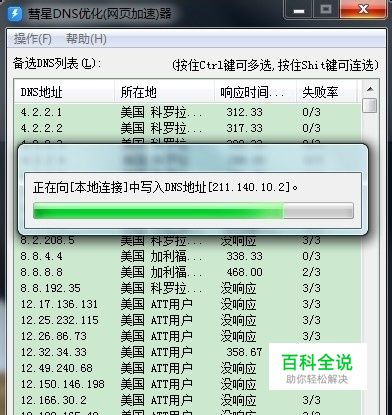Open the 操作(F) menu
This screenshot has height=415, width=392.
click(33, 39)
